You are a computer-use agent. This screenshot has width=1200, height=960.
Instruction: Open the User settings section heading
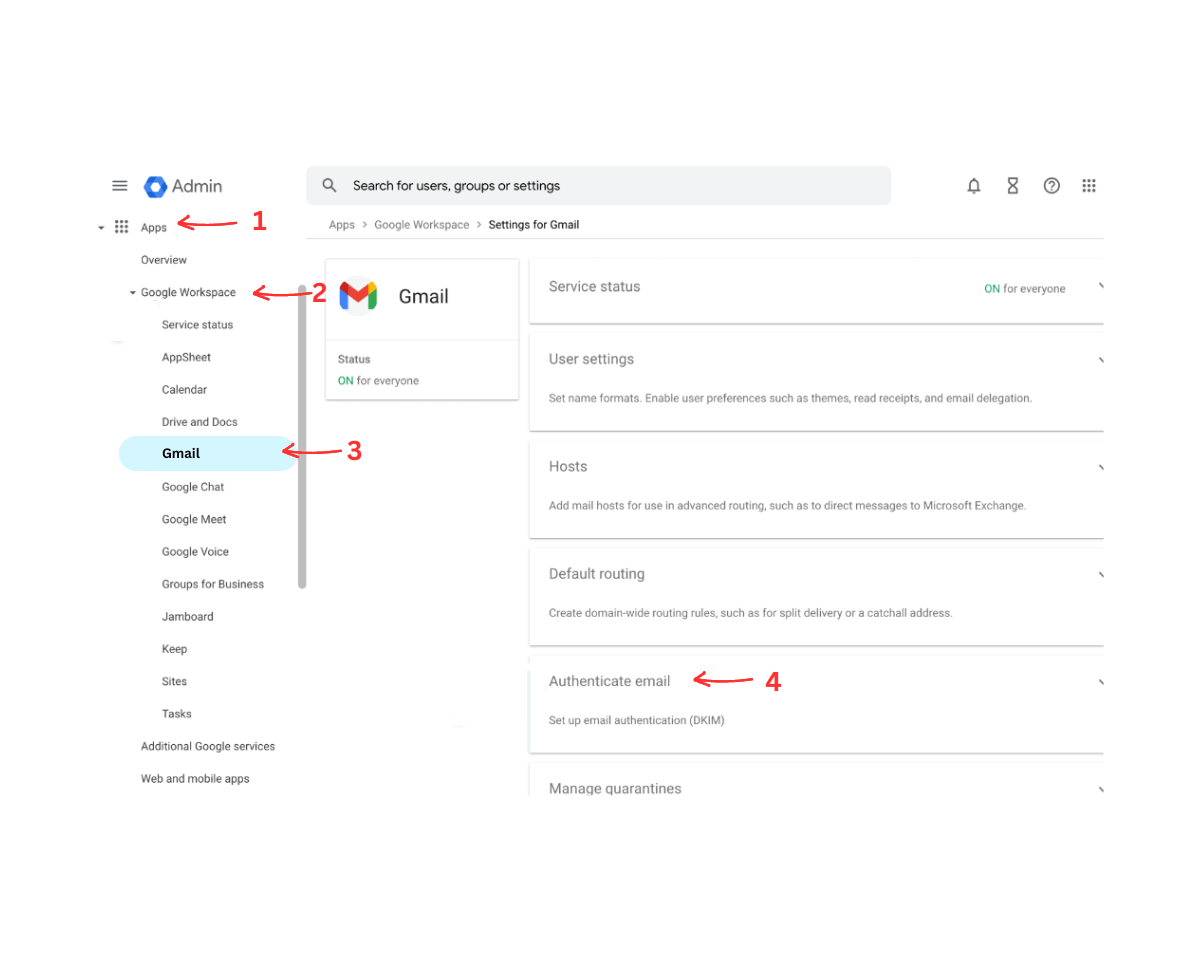point(591,359)
